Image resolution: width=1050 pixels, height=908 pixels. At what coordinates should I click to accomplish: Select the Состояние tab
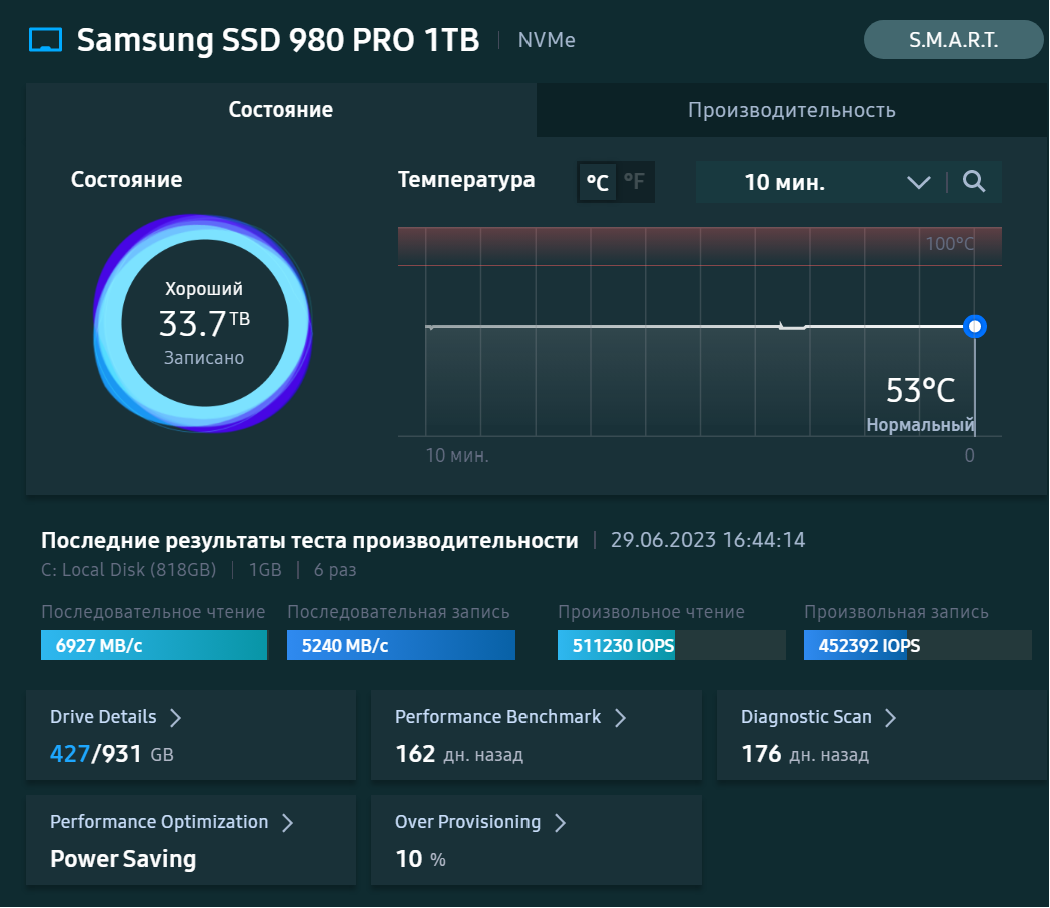281,110
